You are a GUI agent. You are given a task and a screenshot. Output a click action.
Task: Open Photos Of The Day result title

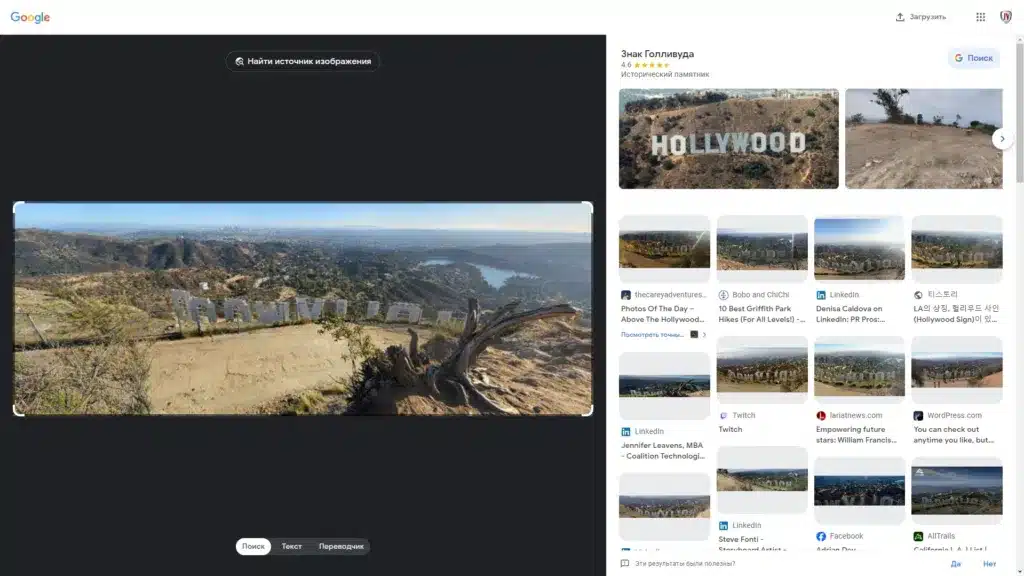[x=663, y=314]
